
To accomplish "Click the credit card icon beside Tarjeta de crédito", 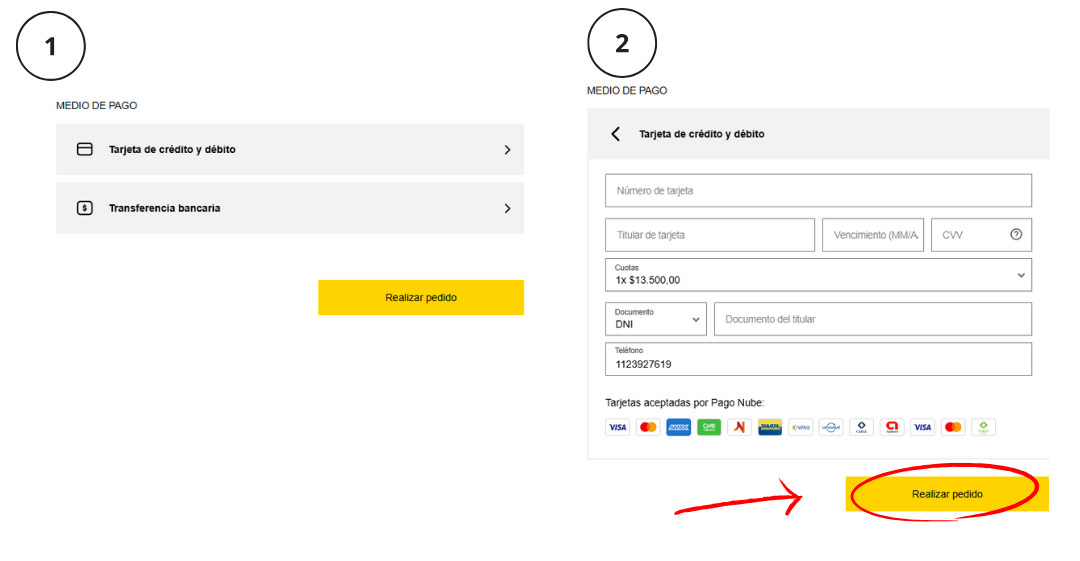I will (x=85, y=150).
